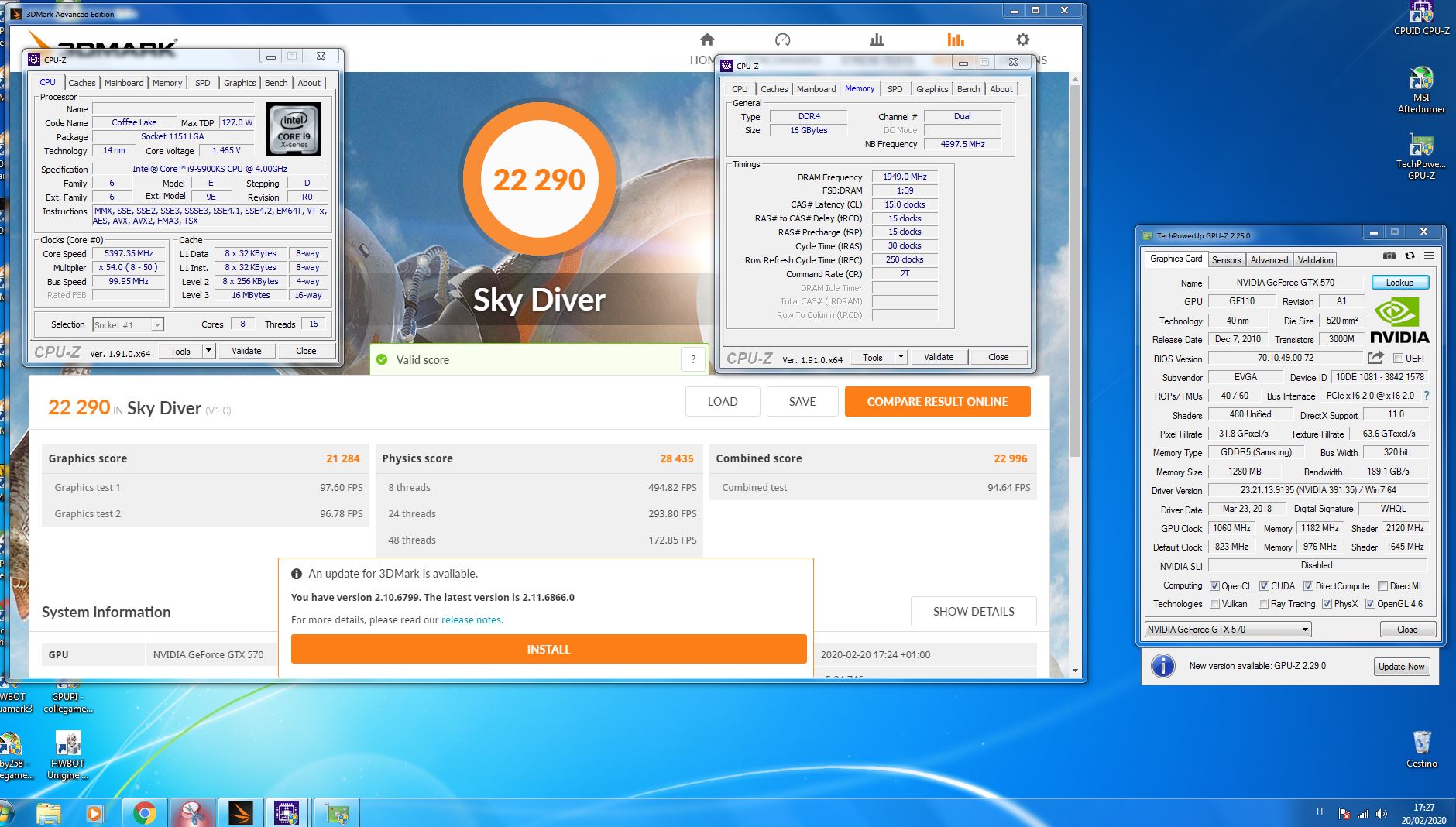Open the Socket #1 selection dropdown
Screen dimensions: 1456x827
point(128,325)
